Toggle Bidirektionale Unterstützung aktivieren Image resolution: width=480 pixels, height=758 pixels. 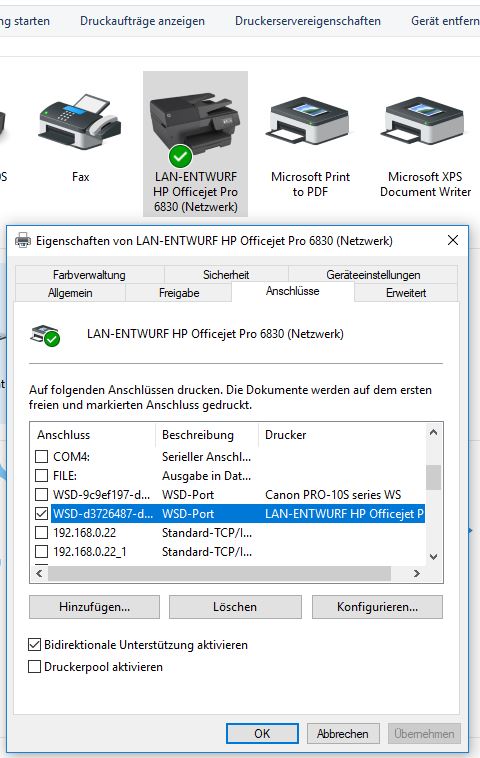click(x=34, y=644)
